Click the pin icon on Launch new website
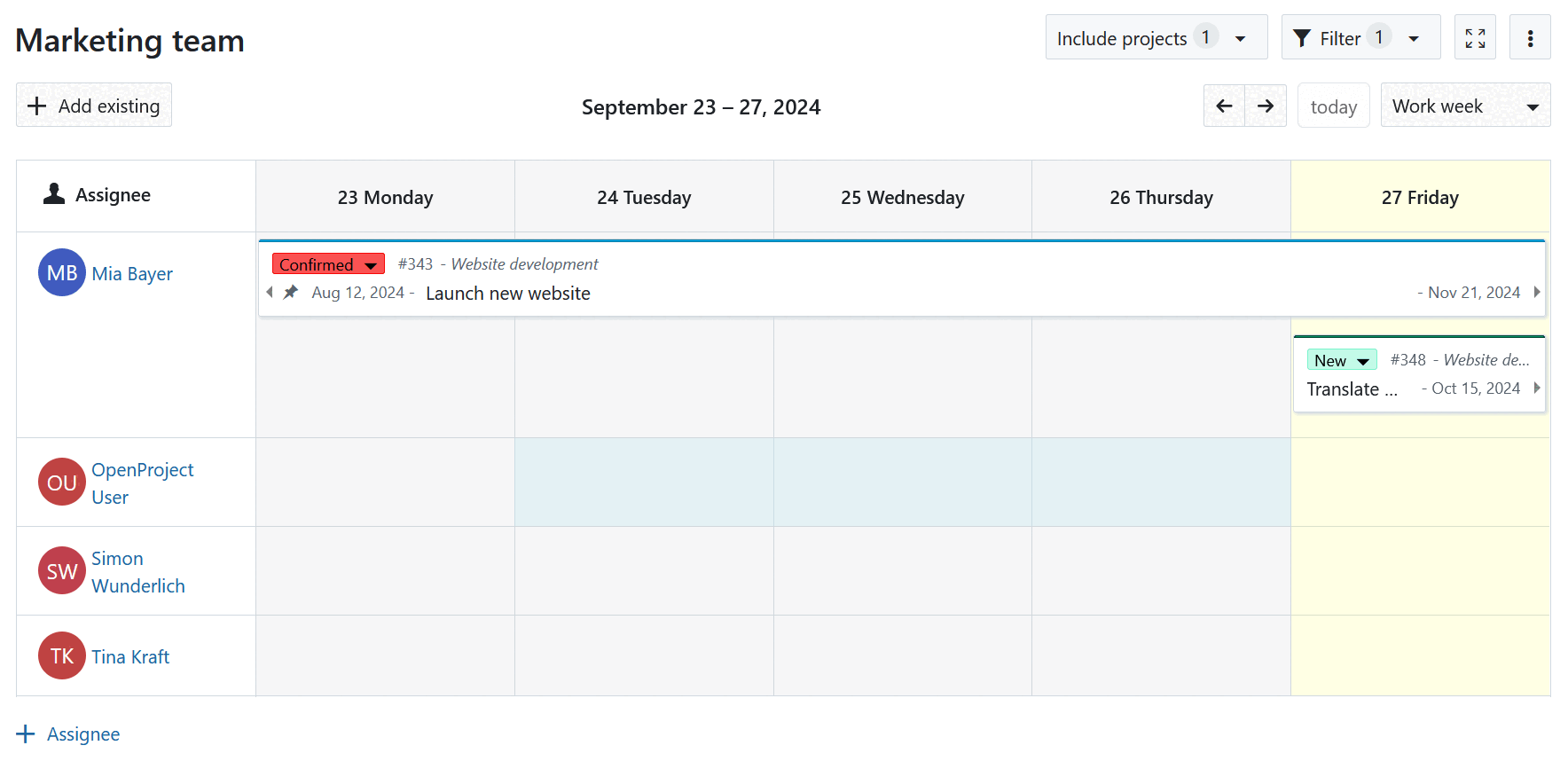 point(291,293)
